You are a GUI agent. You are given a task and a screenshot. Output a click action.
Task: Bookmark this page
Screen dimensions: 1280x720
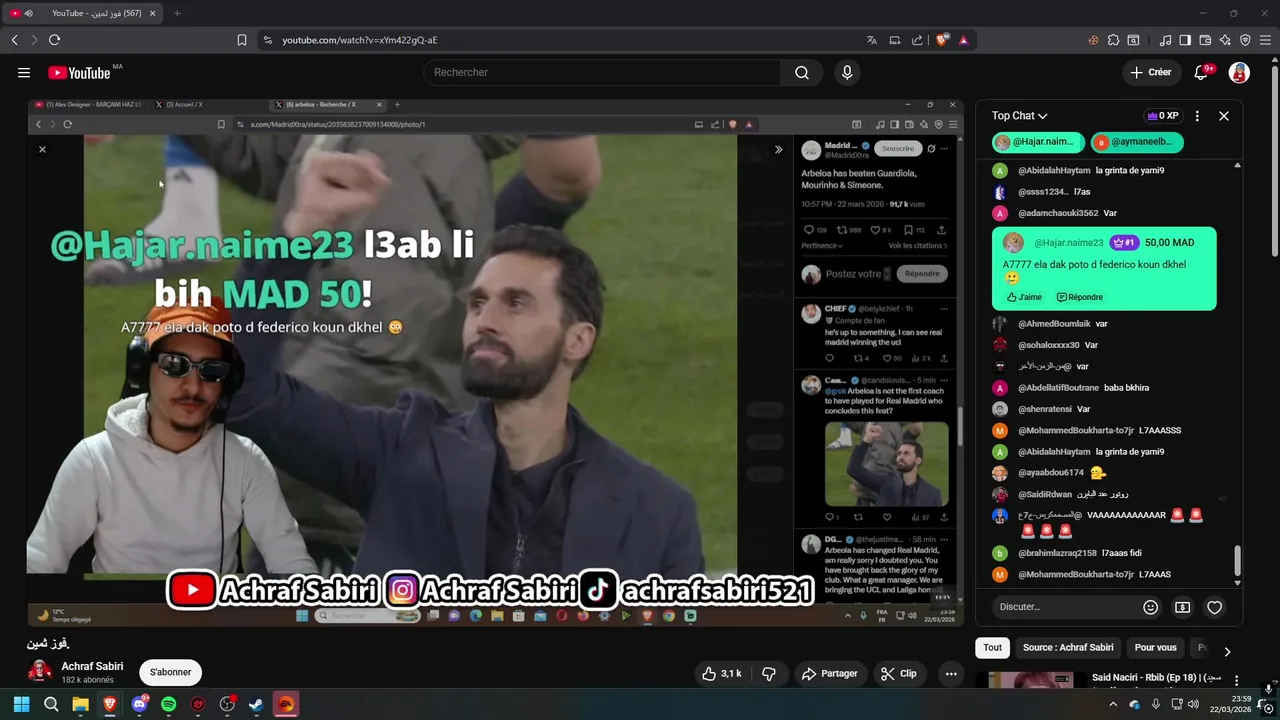242,40
